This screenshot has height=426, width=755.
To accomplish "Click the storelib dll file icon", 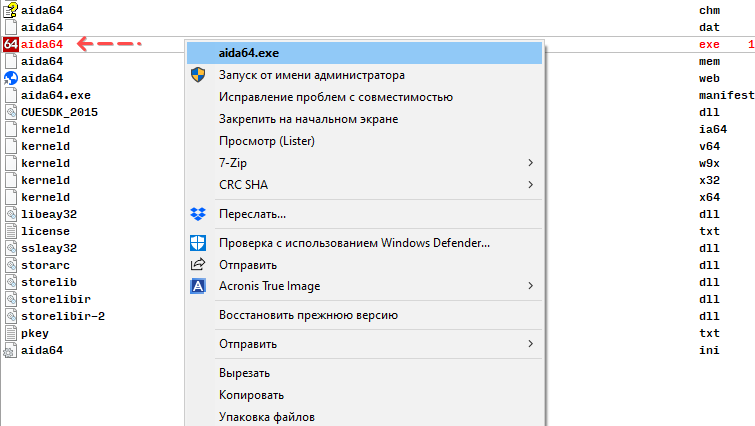I will click(x=11, y=282).
